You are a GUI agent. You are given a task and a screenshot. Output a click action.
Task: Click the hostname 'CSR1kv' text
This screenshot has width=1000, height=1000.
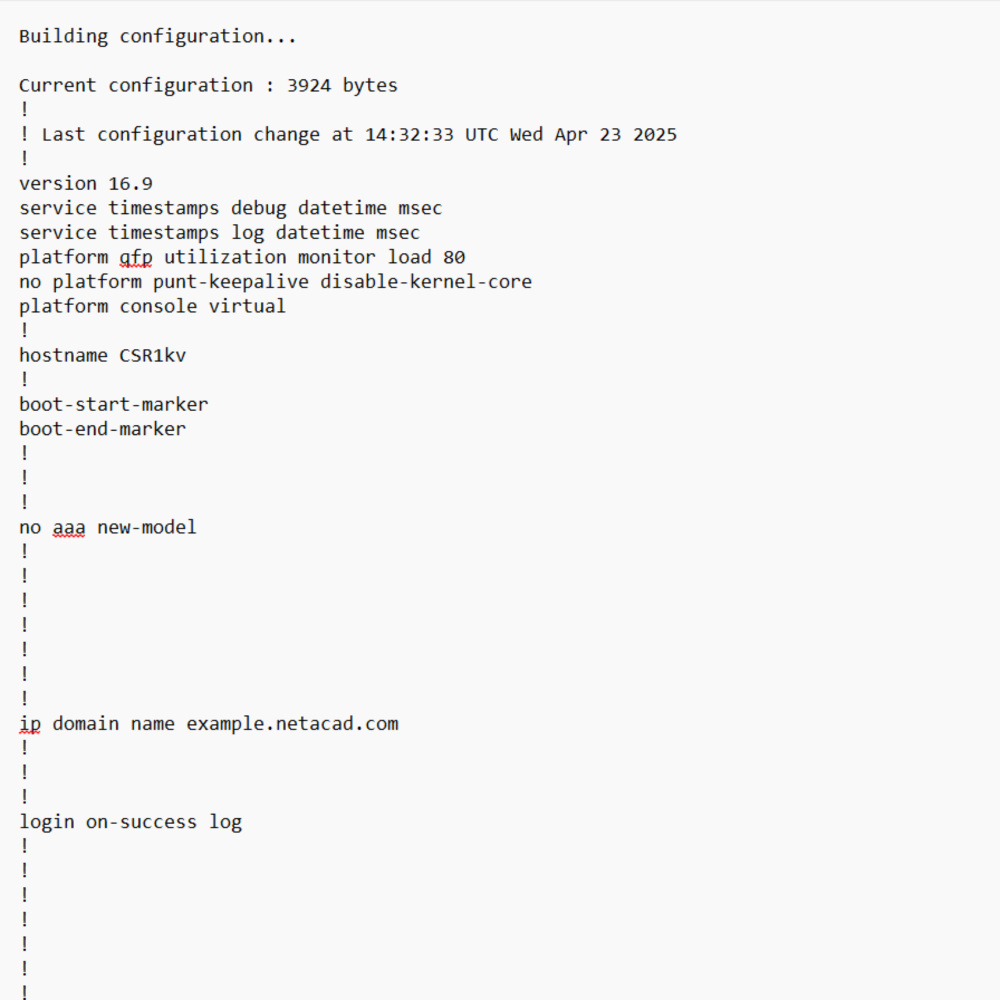152,355
